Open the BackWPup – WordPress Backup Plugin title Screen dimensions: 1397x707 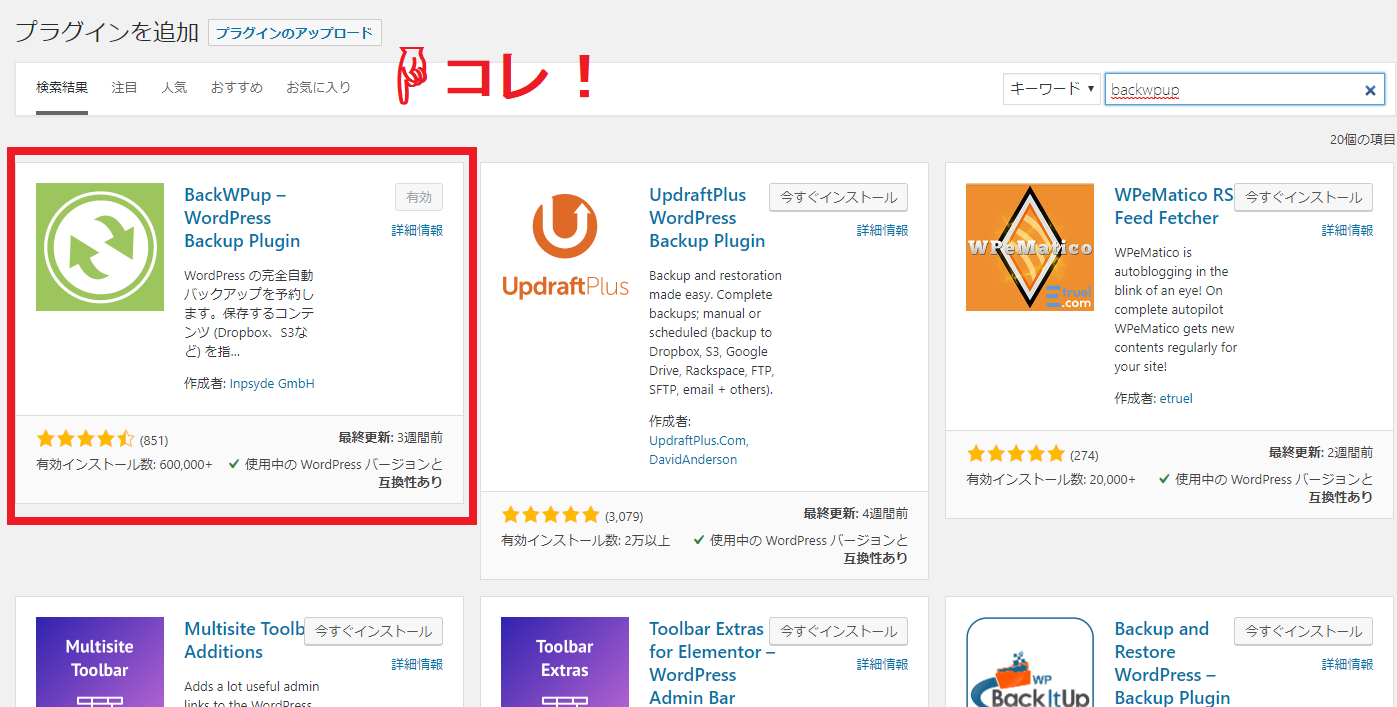[x=242, y=218]
